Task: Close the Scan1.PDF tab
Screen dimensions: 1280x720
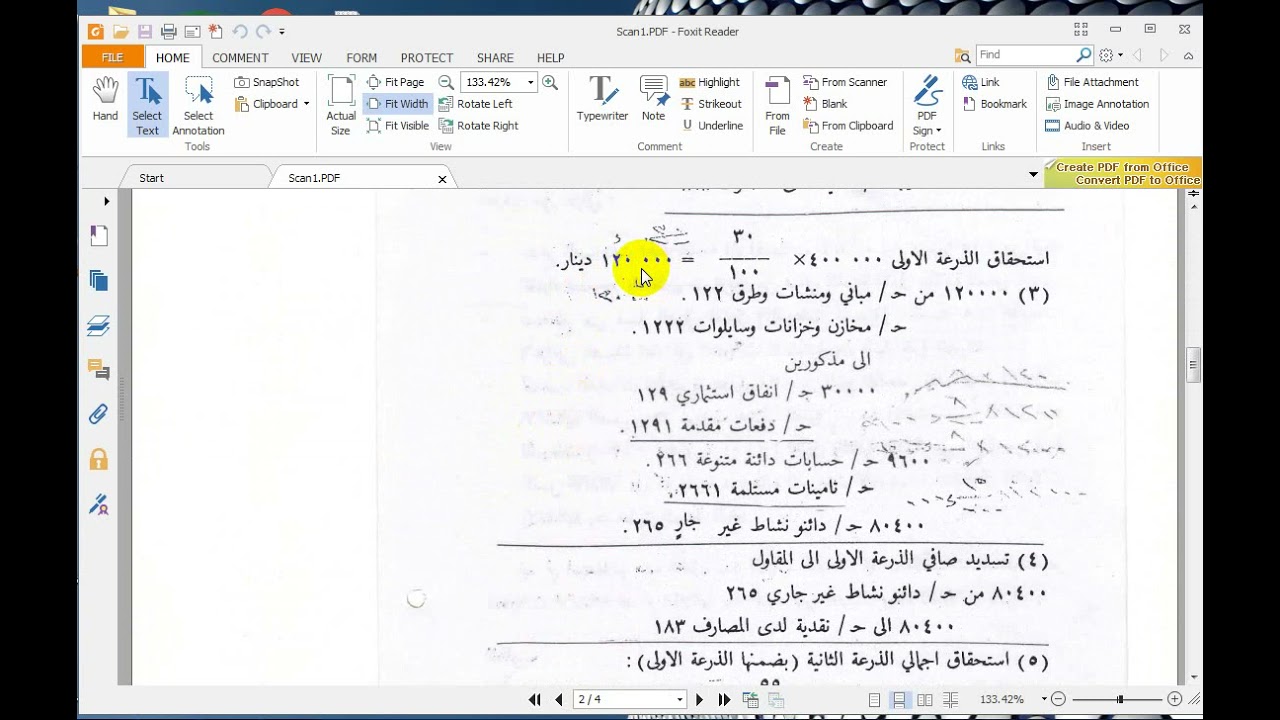Action: (x=442, y=179)
